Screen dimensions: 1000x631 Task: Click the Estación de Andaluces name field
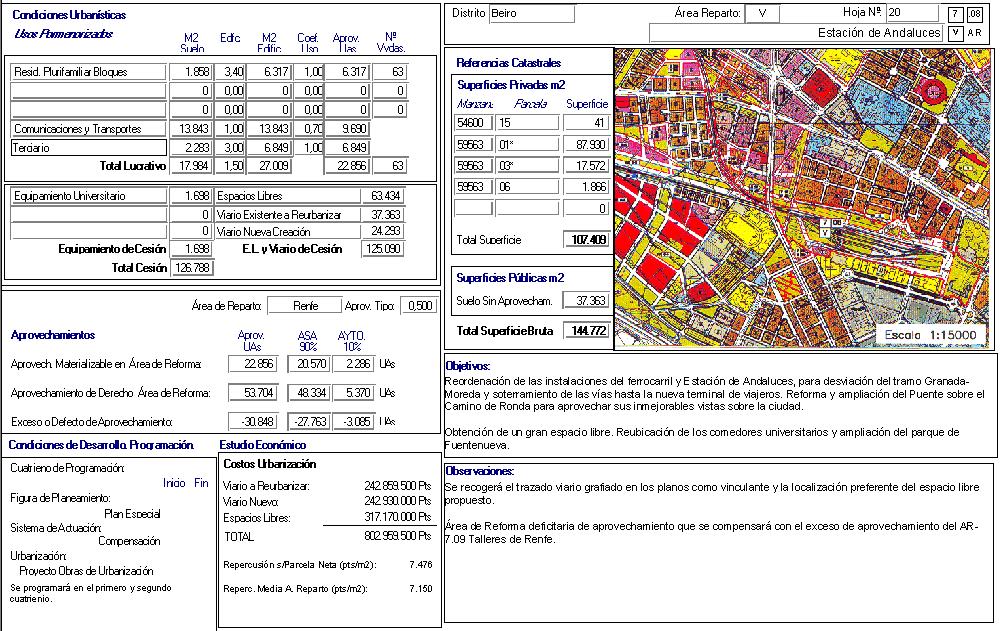(x=796, y=33)
